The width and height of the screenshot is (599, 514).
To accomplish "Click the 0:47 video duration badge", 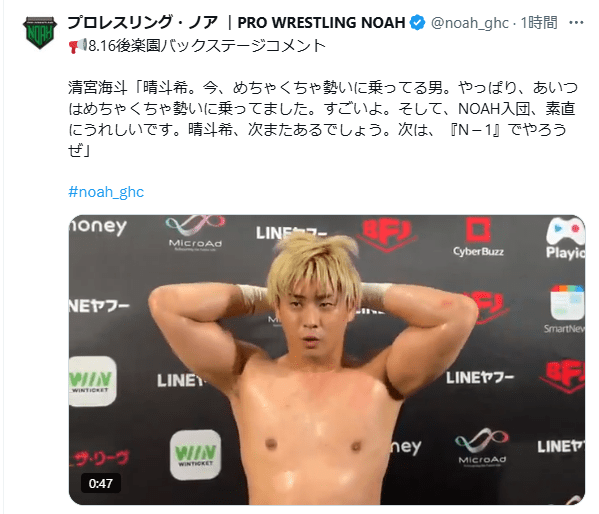I will [101, 483].
